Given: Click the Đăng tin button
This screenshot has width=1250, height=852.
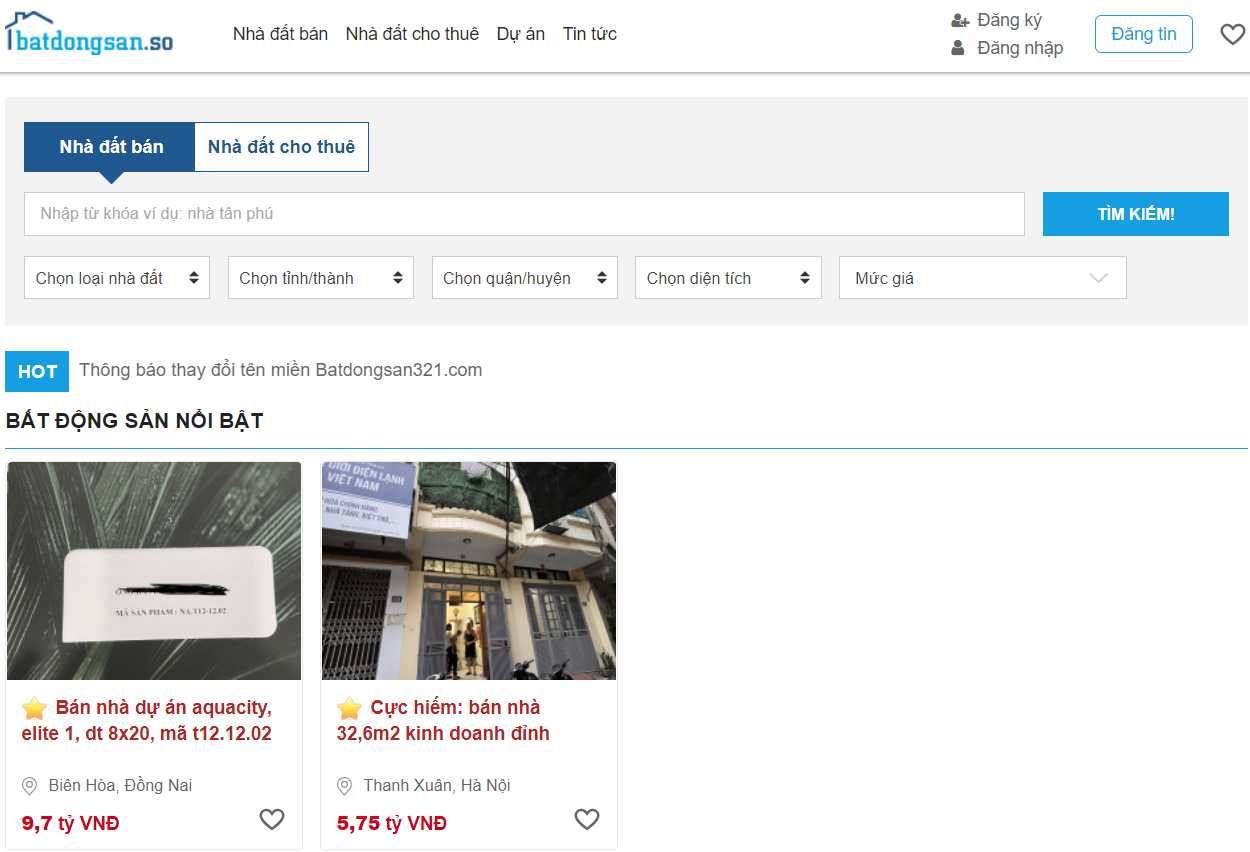Looking at the screenshot, I should coord(1143,34).
